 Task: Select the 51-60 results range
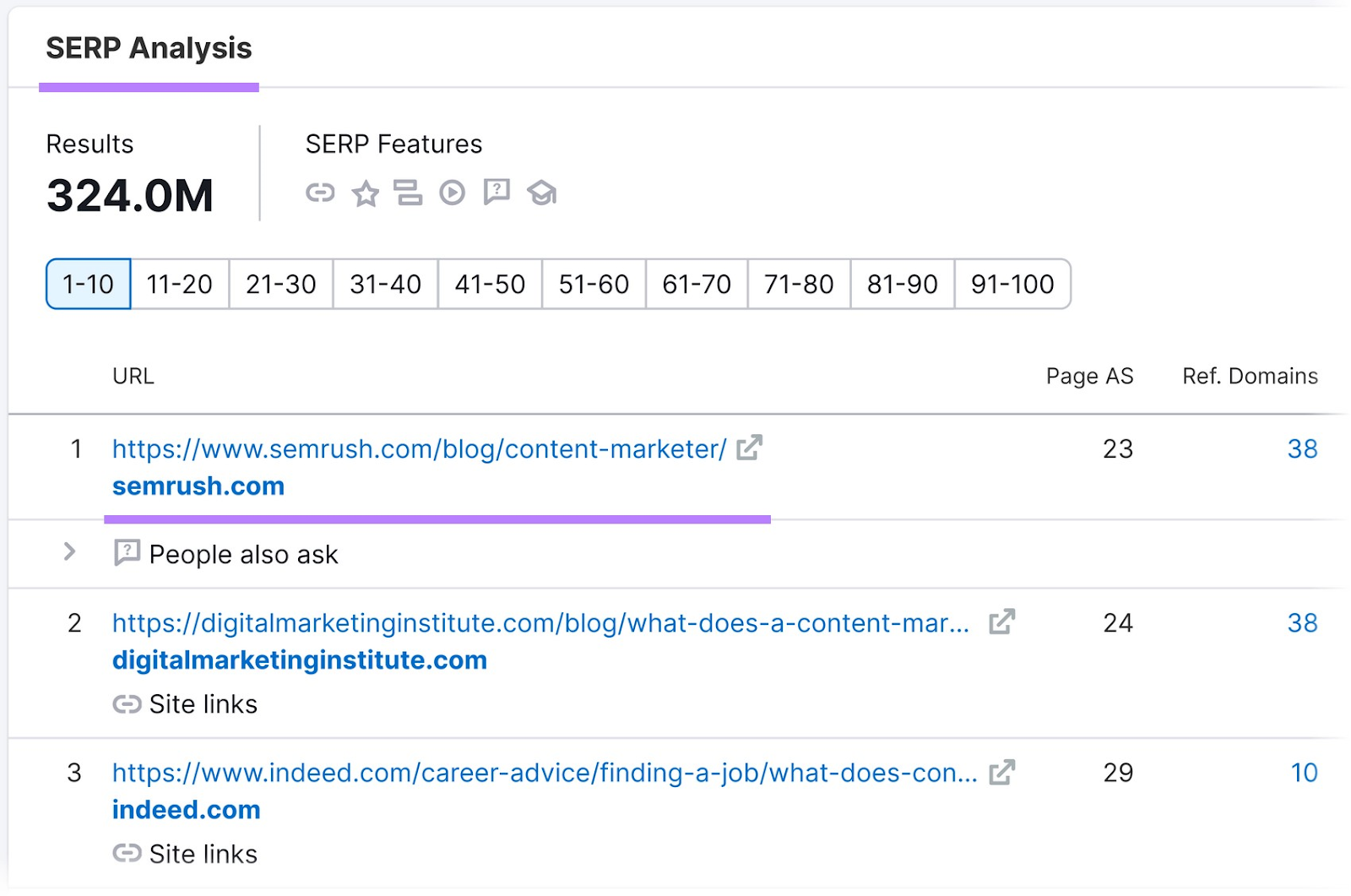[592, 285]
